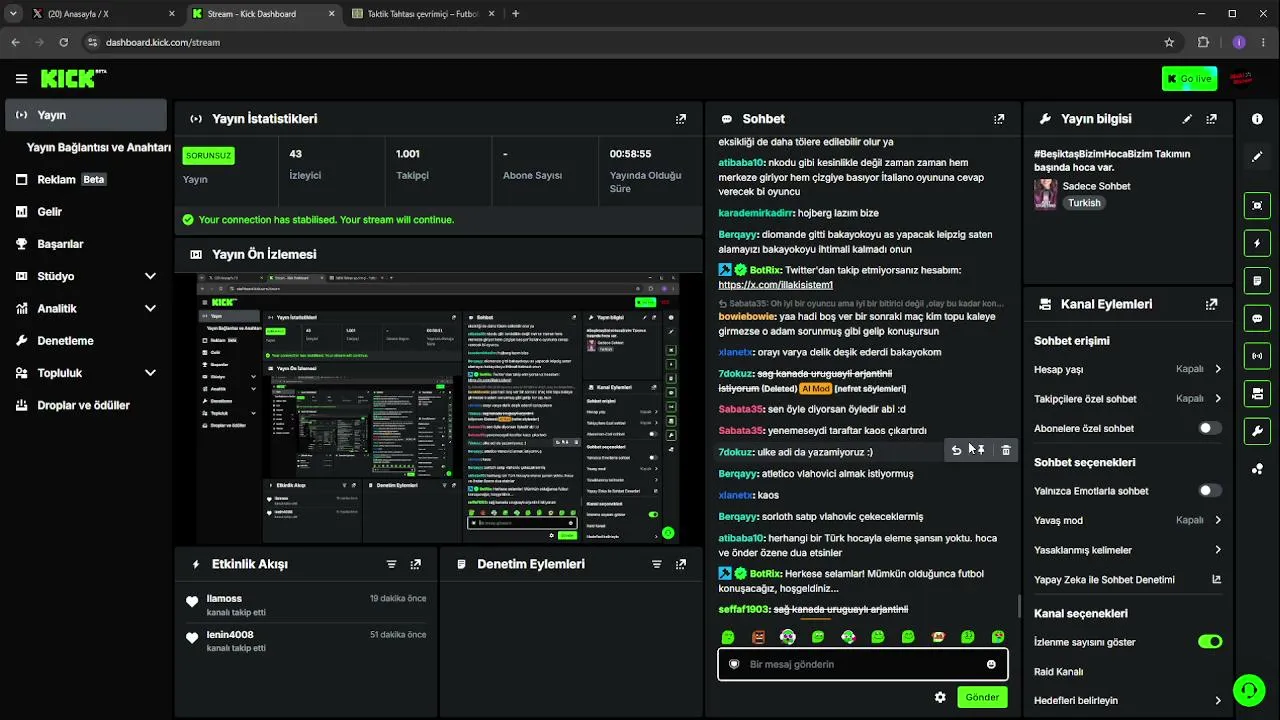Open Yapay Zeka ile Sohbet Denetimi link

tap(1127, 580)
